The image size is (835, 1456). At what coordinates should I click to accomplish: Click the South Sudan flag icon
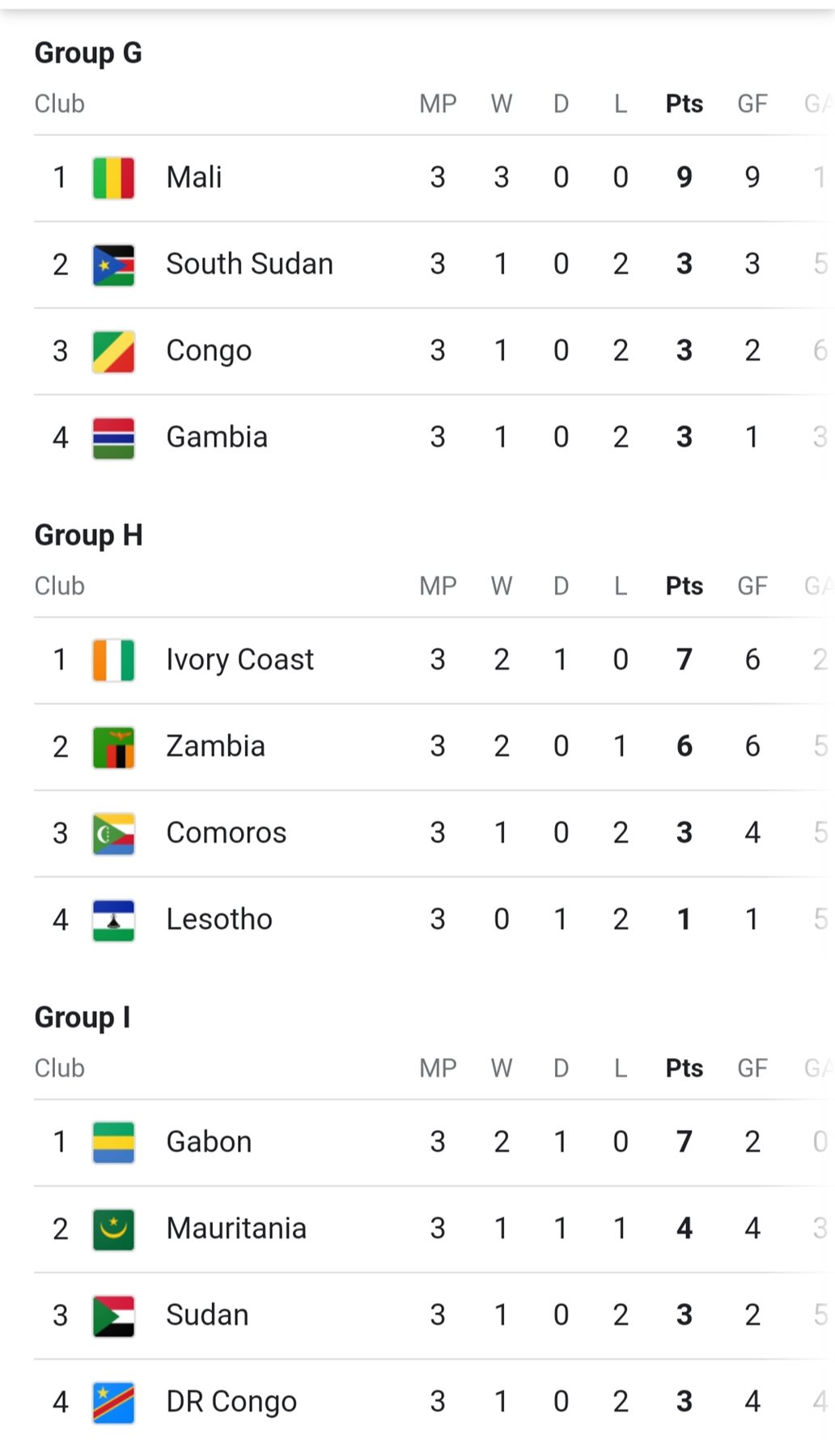click(x=113, y=265)
